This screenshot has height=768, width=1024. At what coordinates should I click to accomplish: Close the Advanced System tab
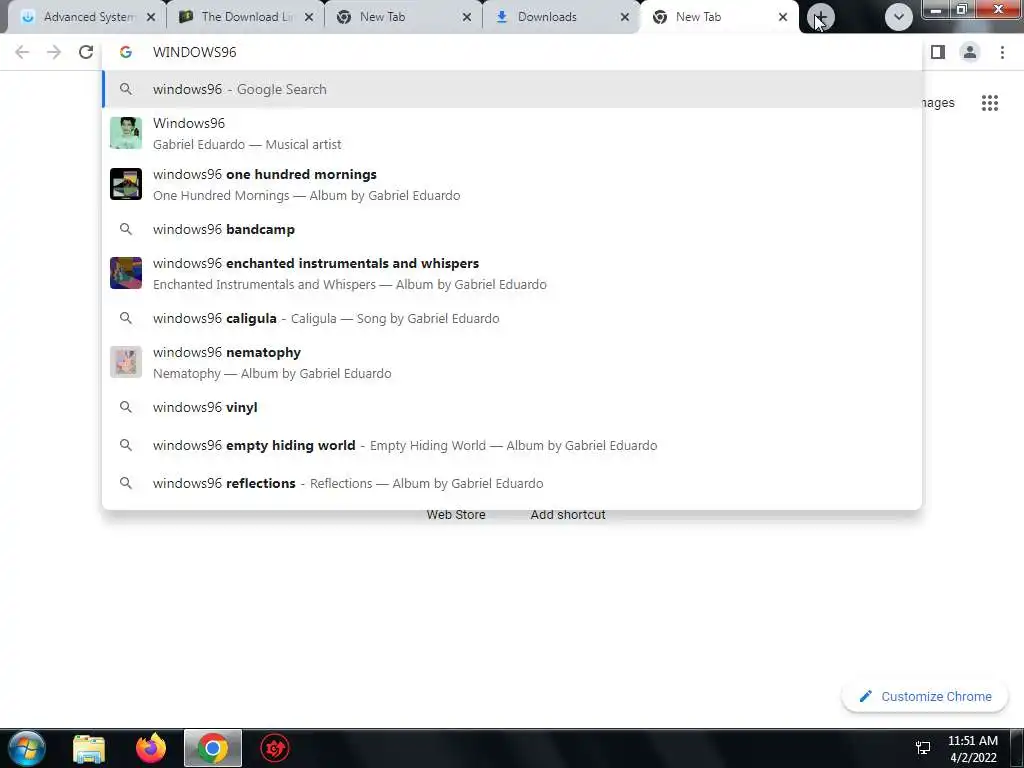(x=151, y=17)
